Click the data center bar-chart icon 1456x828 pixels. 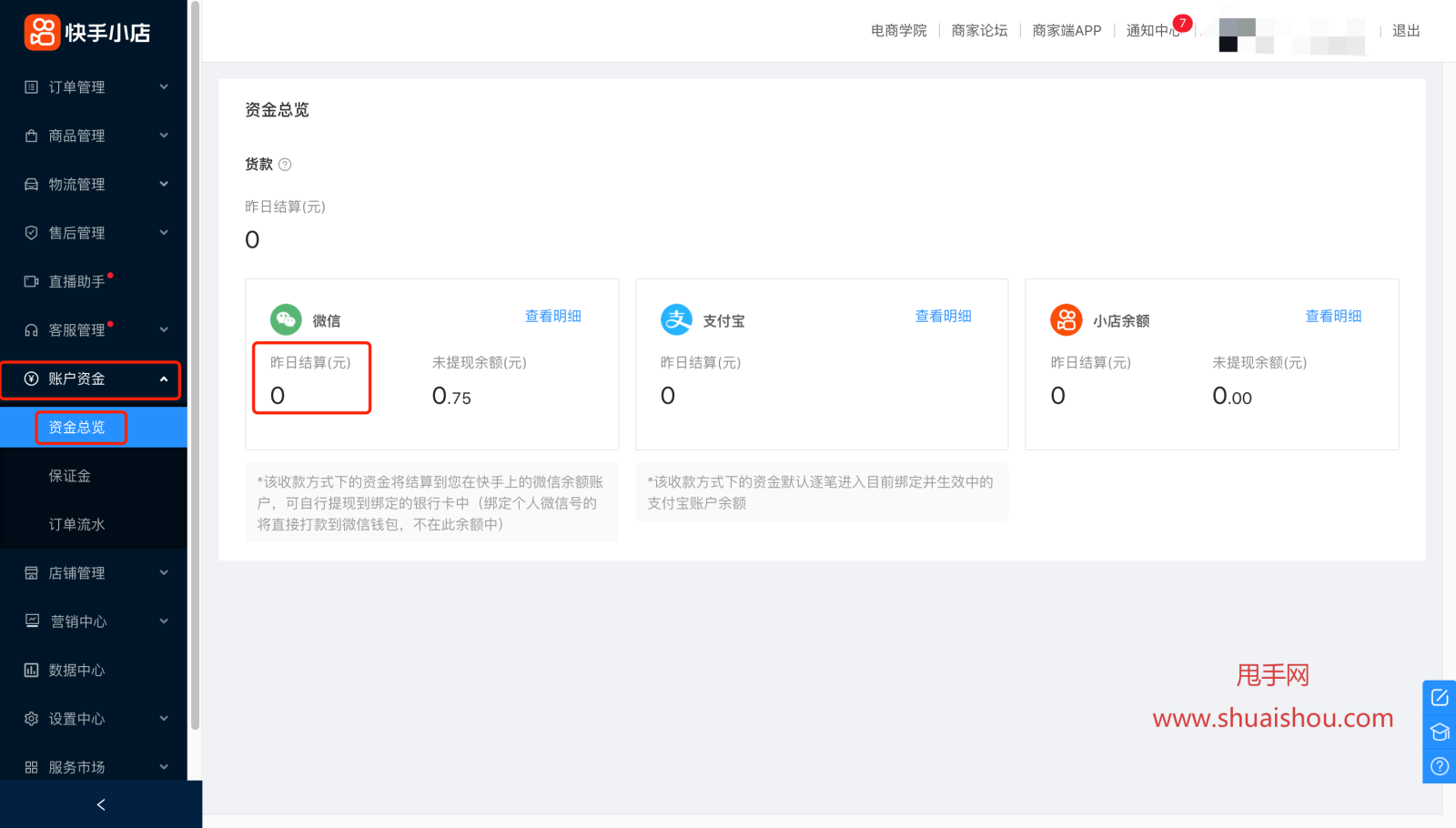(x=31, y=671)
